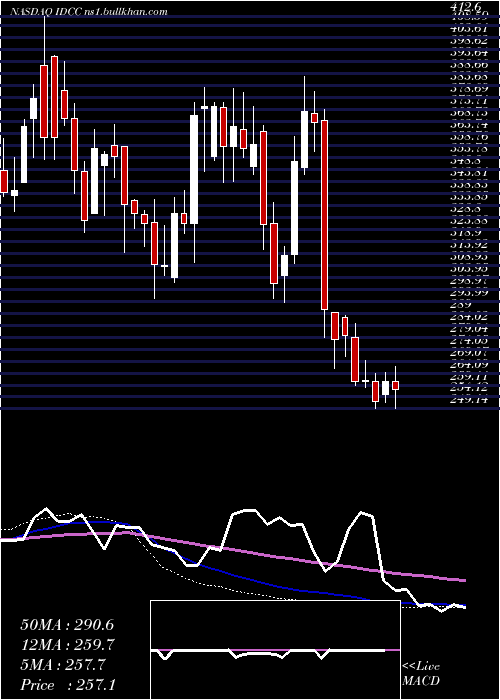
Task: Click the '<<Live MACD' label
Action: click(x=421, y=674)
